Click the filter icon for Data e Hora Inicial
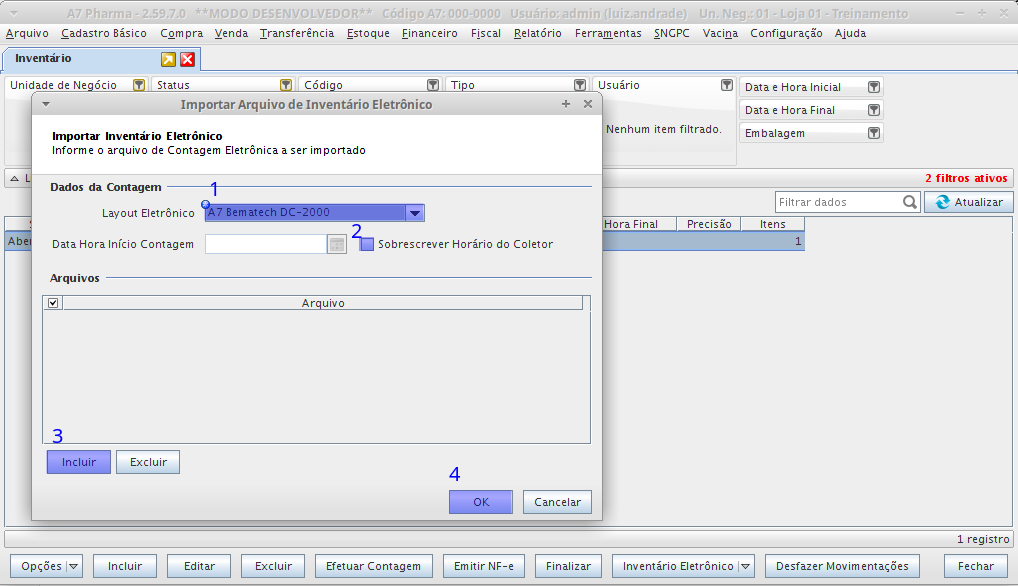This screenshot has width=1018, height=586. [874, 88]
